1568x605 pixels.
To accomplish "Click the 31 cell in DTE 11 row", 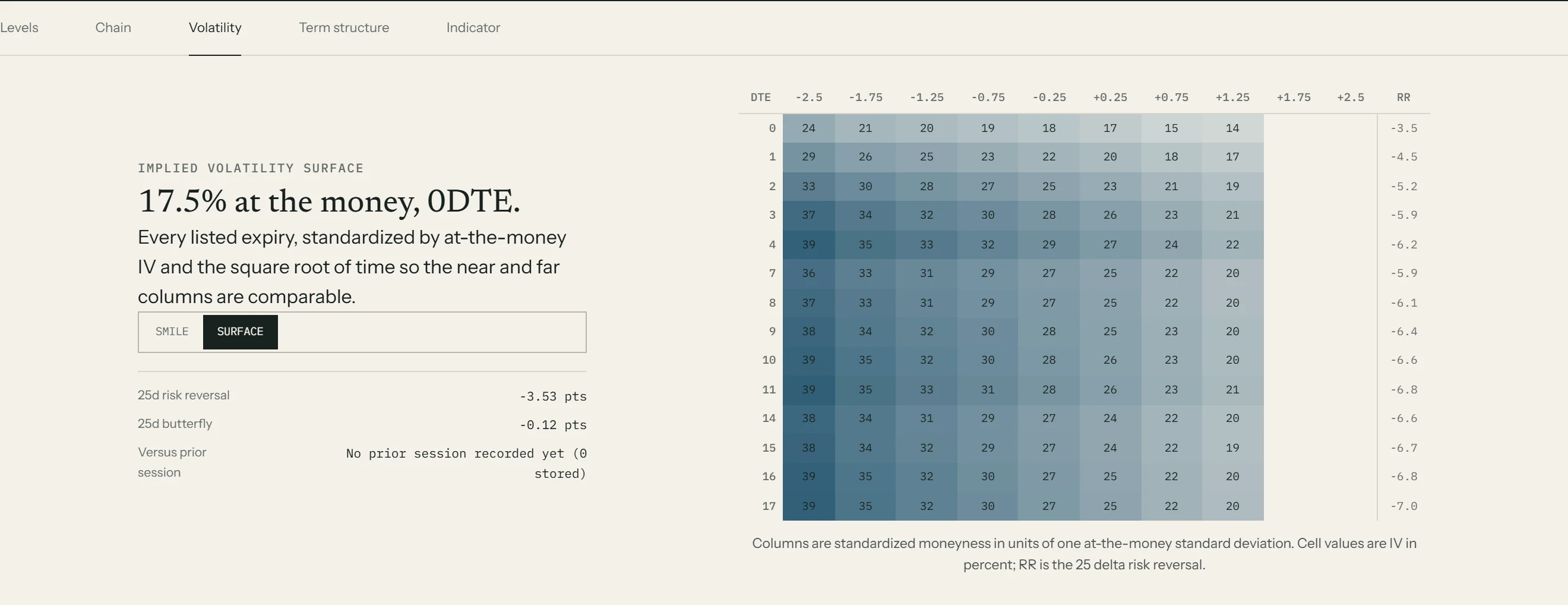I will (x=988, y=389).
